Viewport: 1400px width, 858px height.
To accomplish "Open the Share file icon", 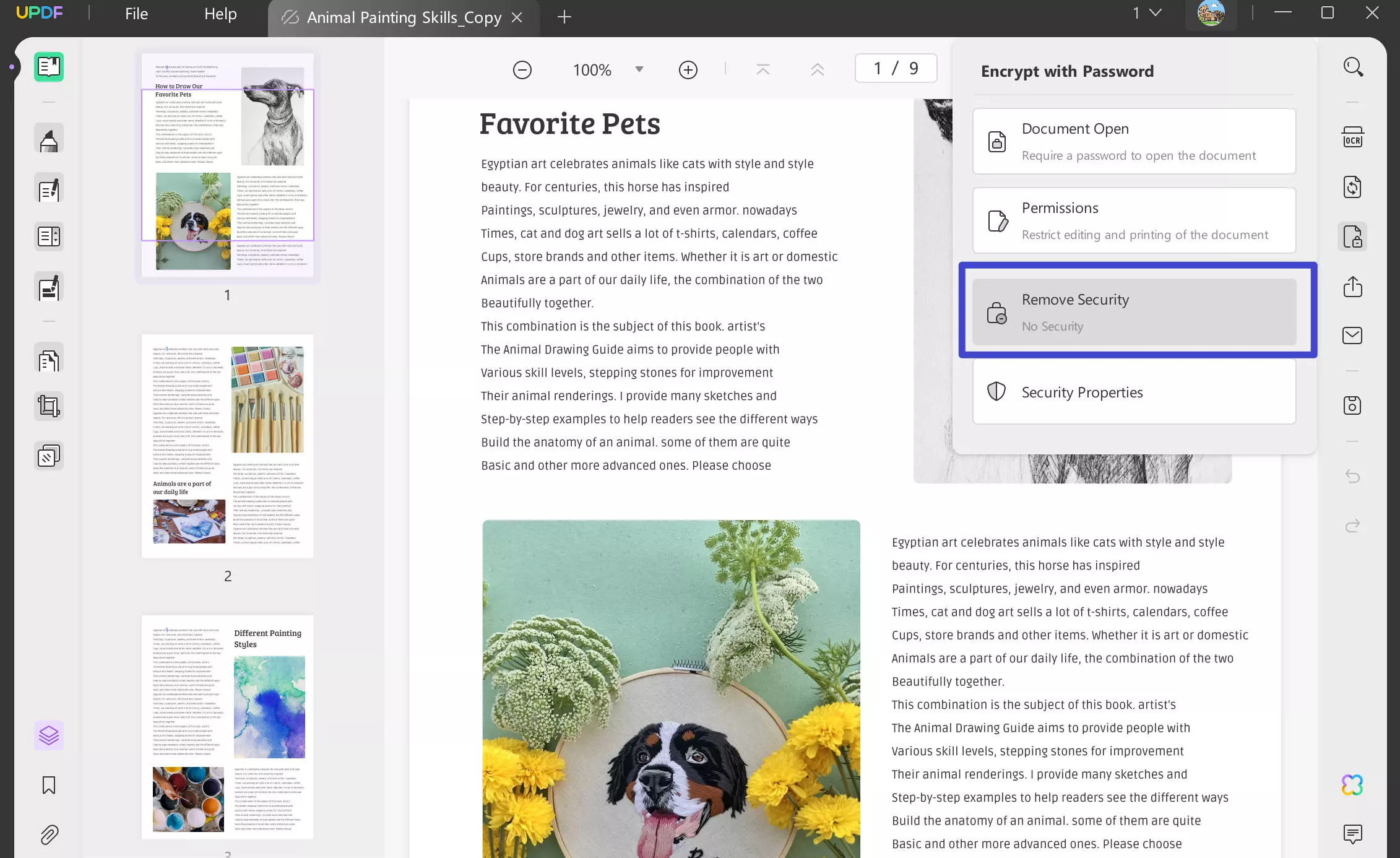I will (x=1352, y=286).
